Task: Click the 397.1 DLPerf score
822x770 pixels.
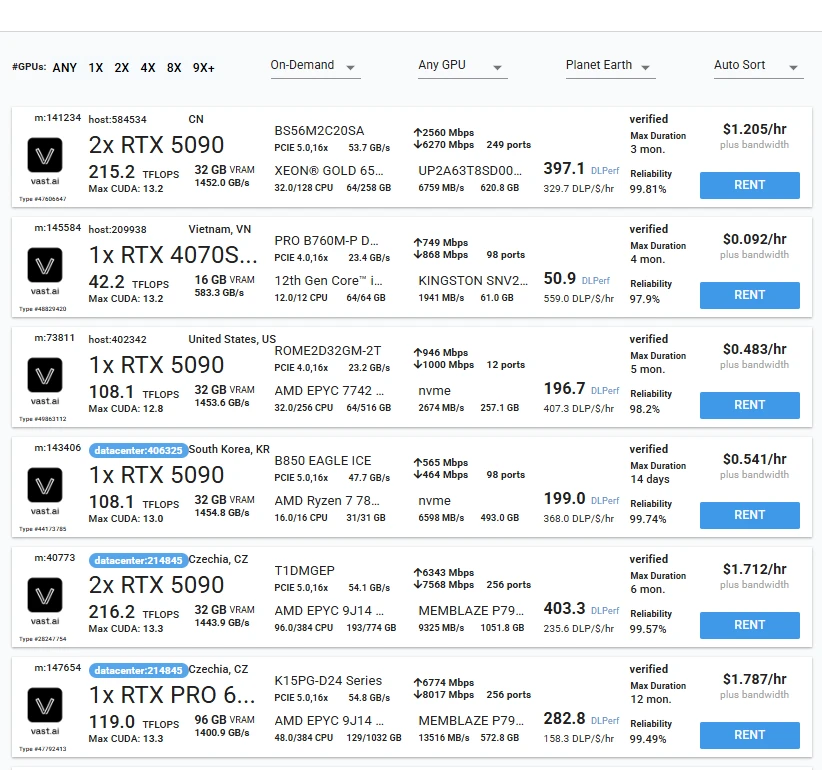Action: tap(564, 168)
